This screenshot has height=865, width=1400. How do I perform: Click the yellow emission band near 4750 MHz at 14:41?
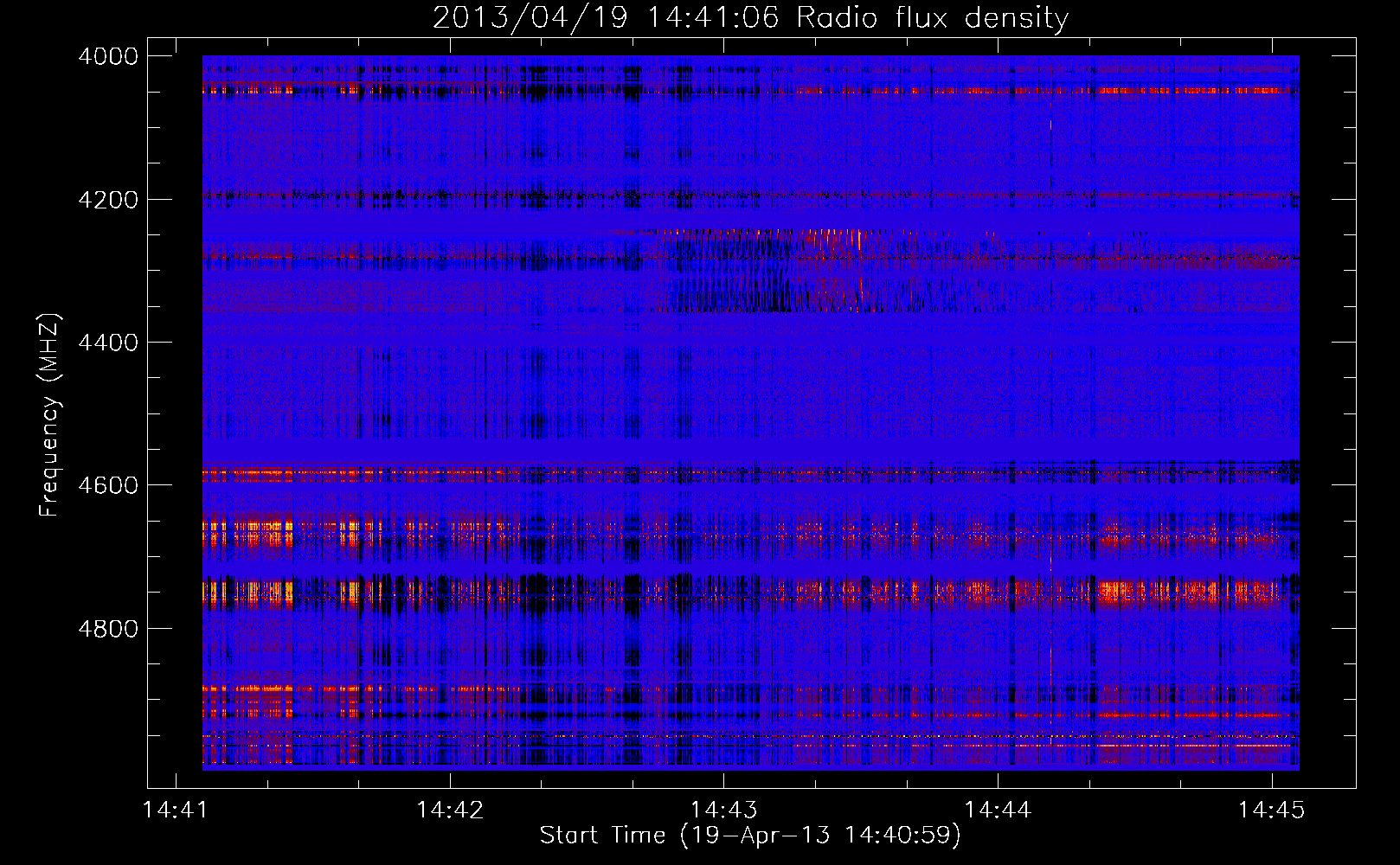(247, 593)
